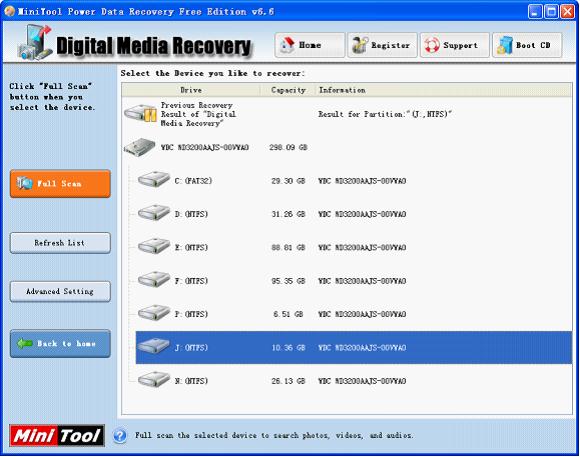Click the Result for Partition (J:,NTFS) text
This screenshot has height=457, width=580.
[x=385, y=114]
